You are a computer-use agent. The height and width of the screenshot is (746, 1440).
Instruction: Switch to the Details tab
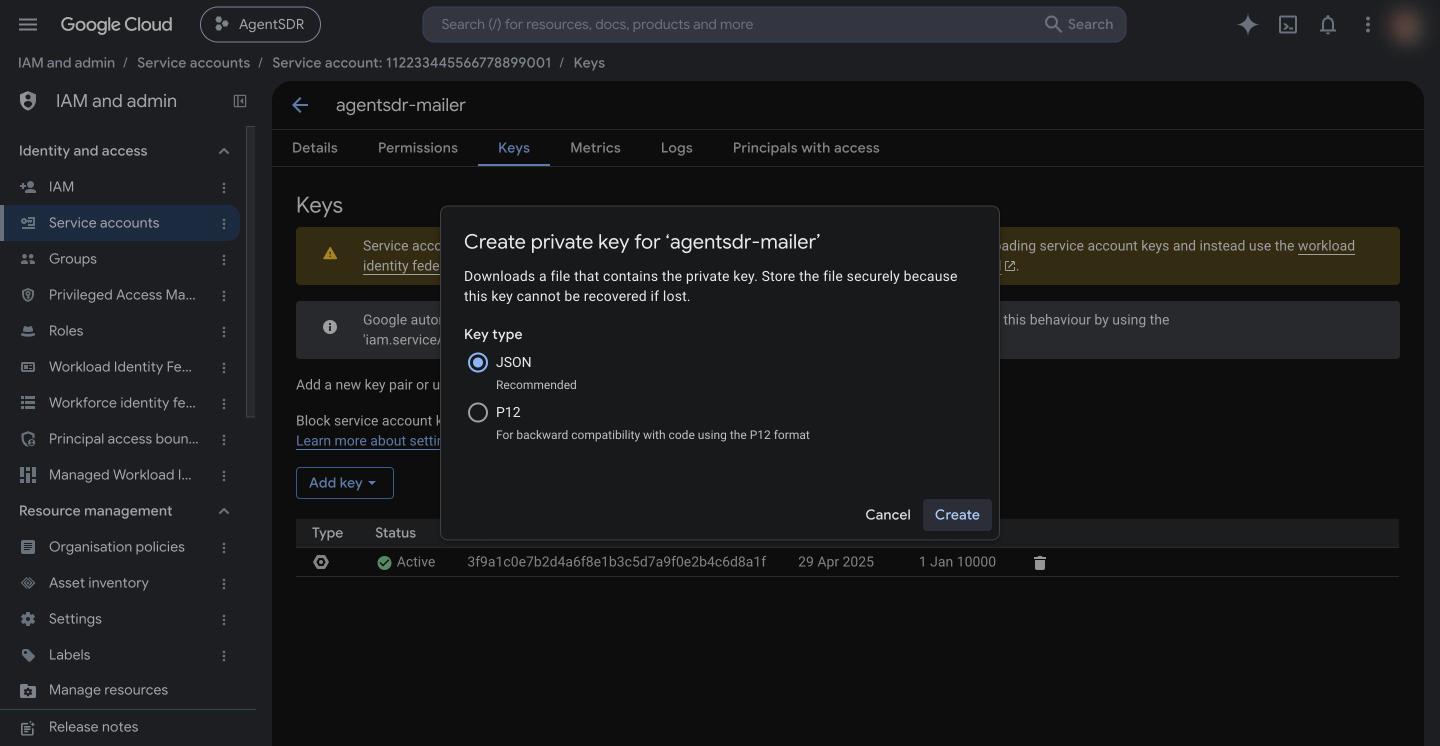[314, 148]
